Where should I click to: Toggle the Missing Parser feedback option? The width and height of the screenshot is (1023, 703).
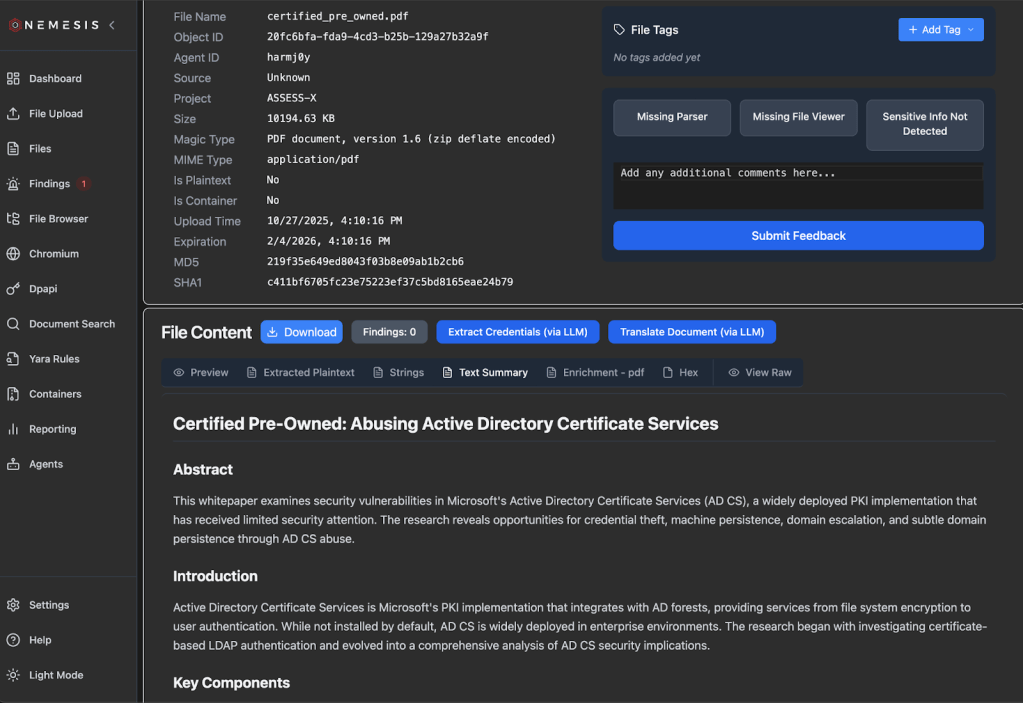point(672,117)
